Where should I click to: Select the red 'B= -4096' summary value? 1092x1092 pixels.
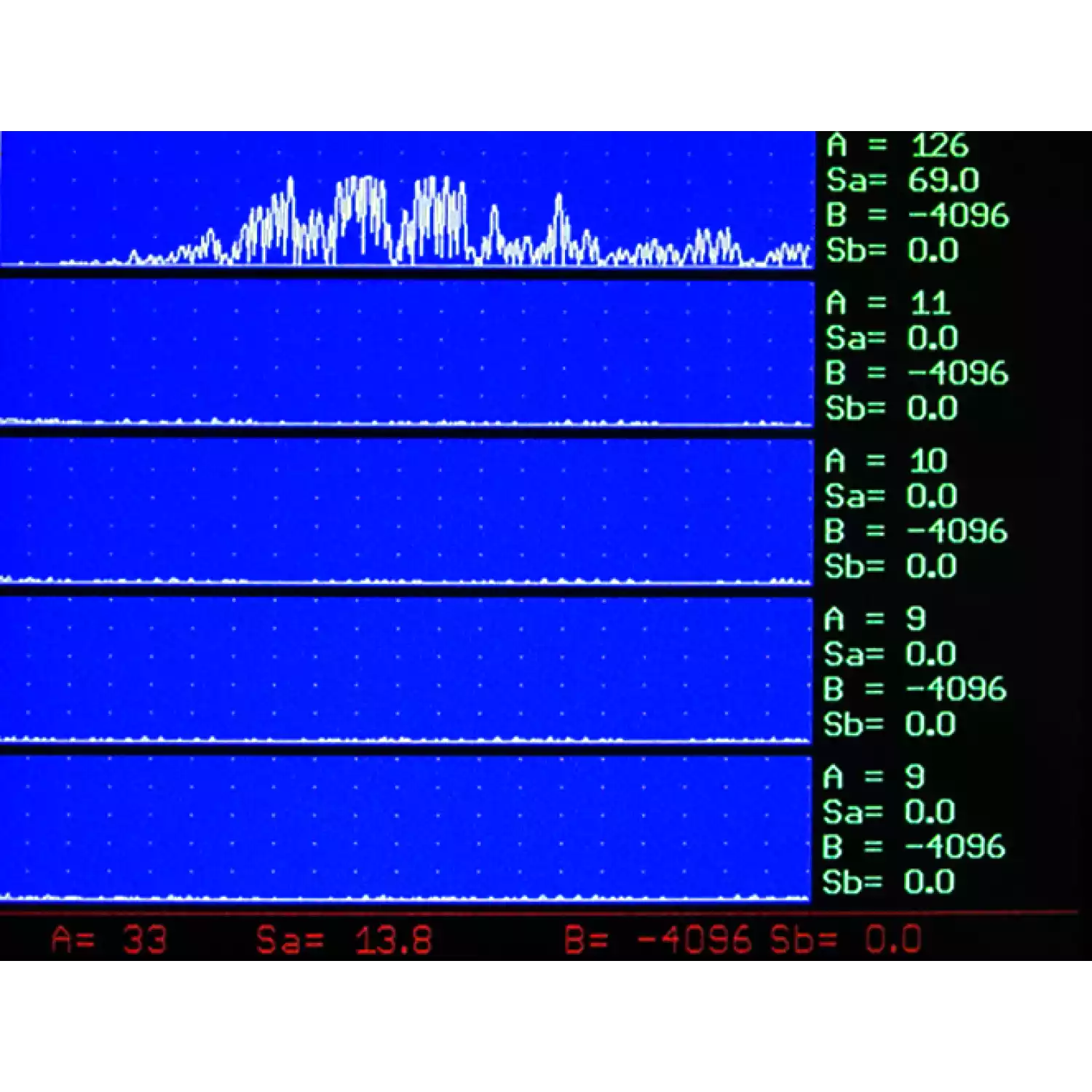coord(657,940)
